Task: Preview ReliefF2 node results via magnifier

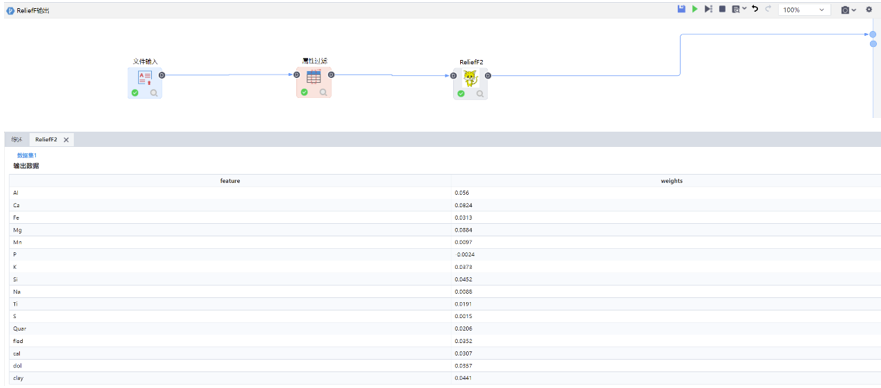Action: 480,94
